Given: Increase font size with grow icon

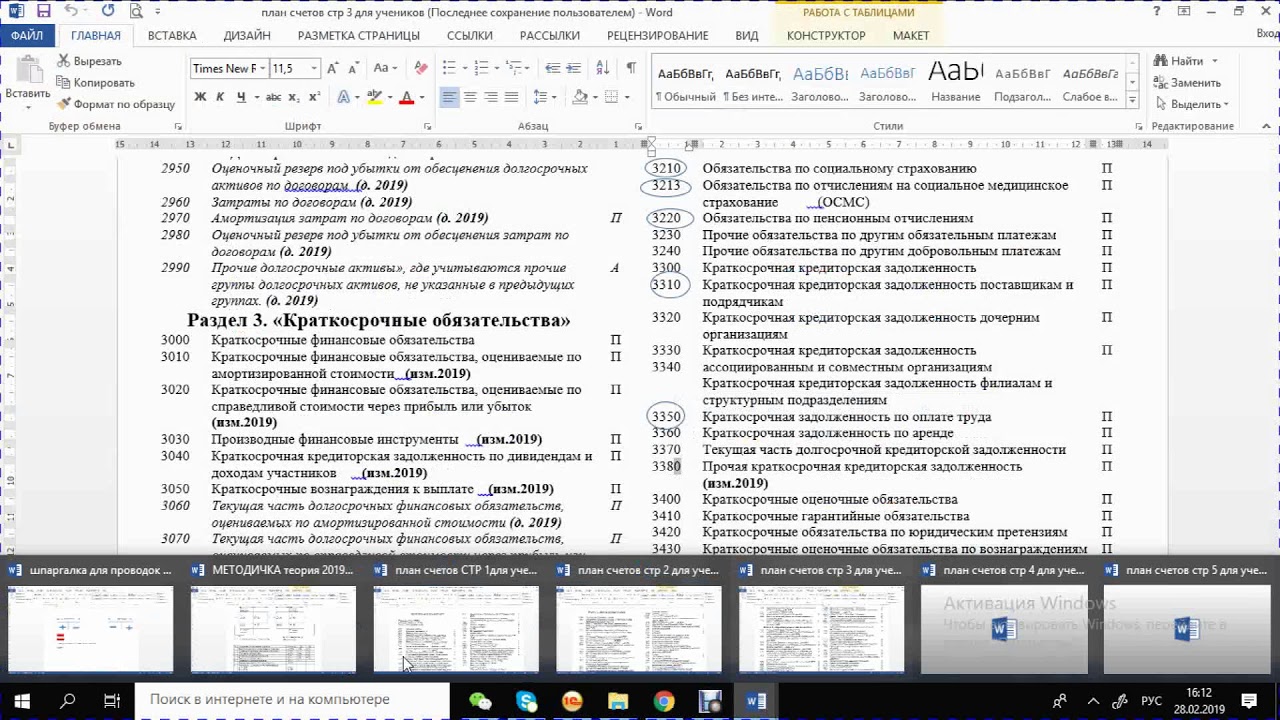Looking at the screenshot, I should coord(335,68).
